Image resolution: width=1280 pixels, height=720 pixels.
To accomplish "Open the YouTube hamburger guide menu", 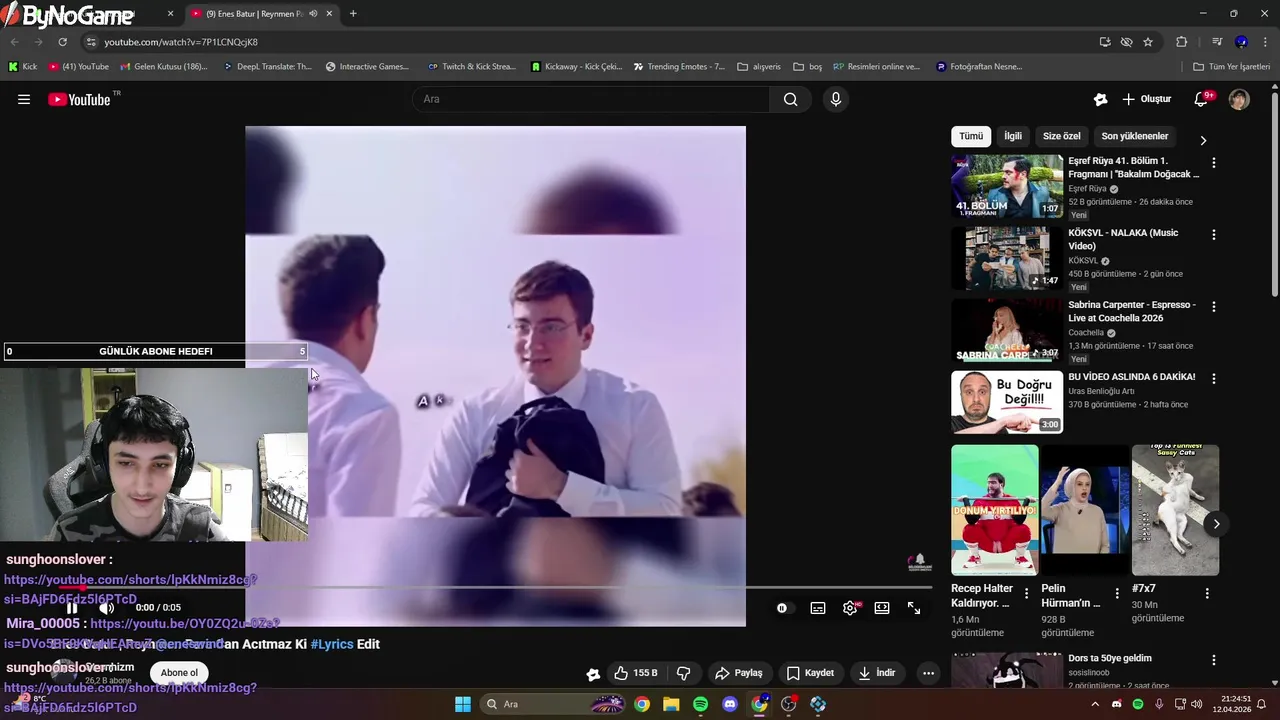I will click(24, 99).
